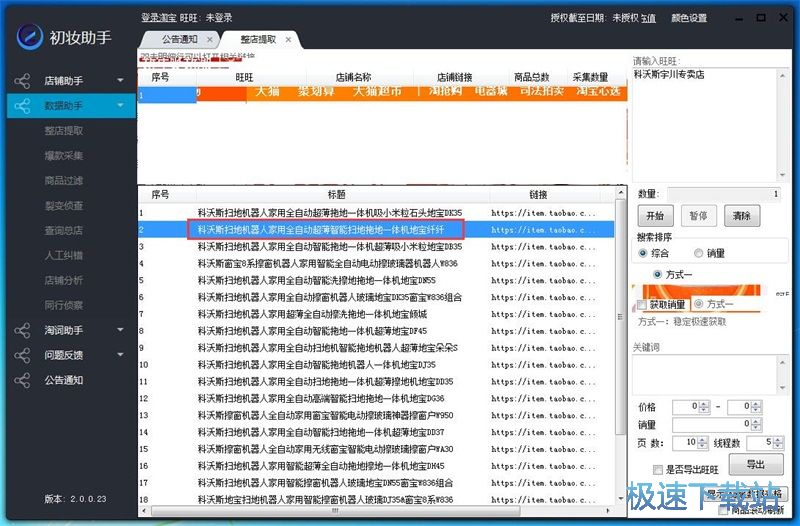Screen dimensions: 800x526
Task: Click the share icon beside 店铺助手
Action: click(x=22, y=81)
